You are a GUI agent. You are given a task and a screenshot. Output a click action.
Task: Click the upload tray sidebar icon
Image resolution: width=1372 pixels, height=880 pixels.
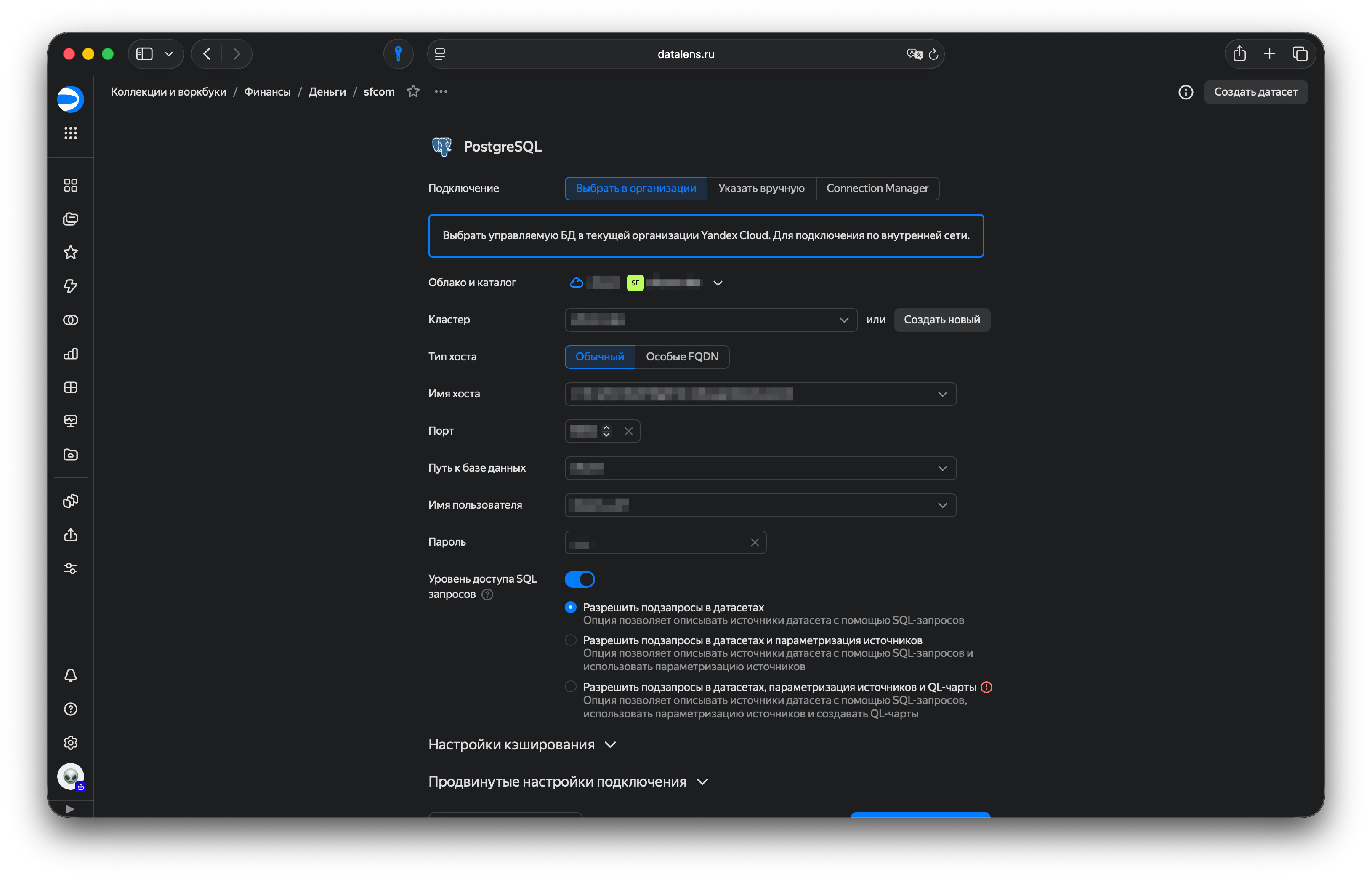[70, 535]
